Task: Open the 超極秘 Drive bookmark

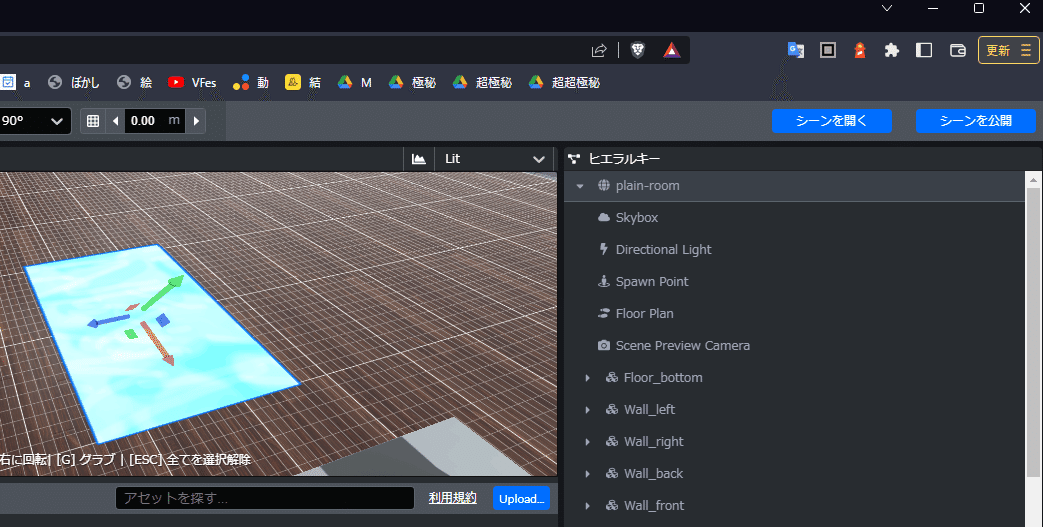Action: pyautogui.click(x=482, y=83)
